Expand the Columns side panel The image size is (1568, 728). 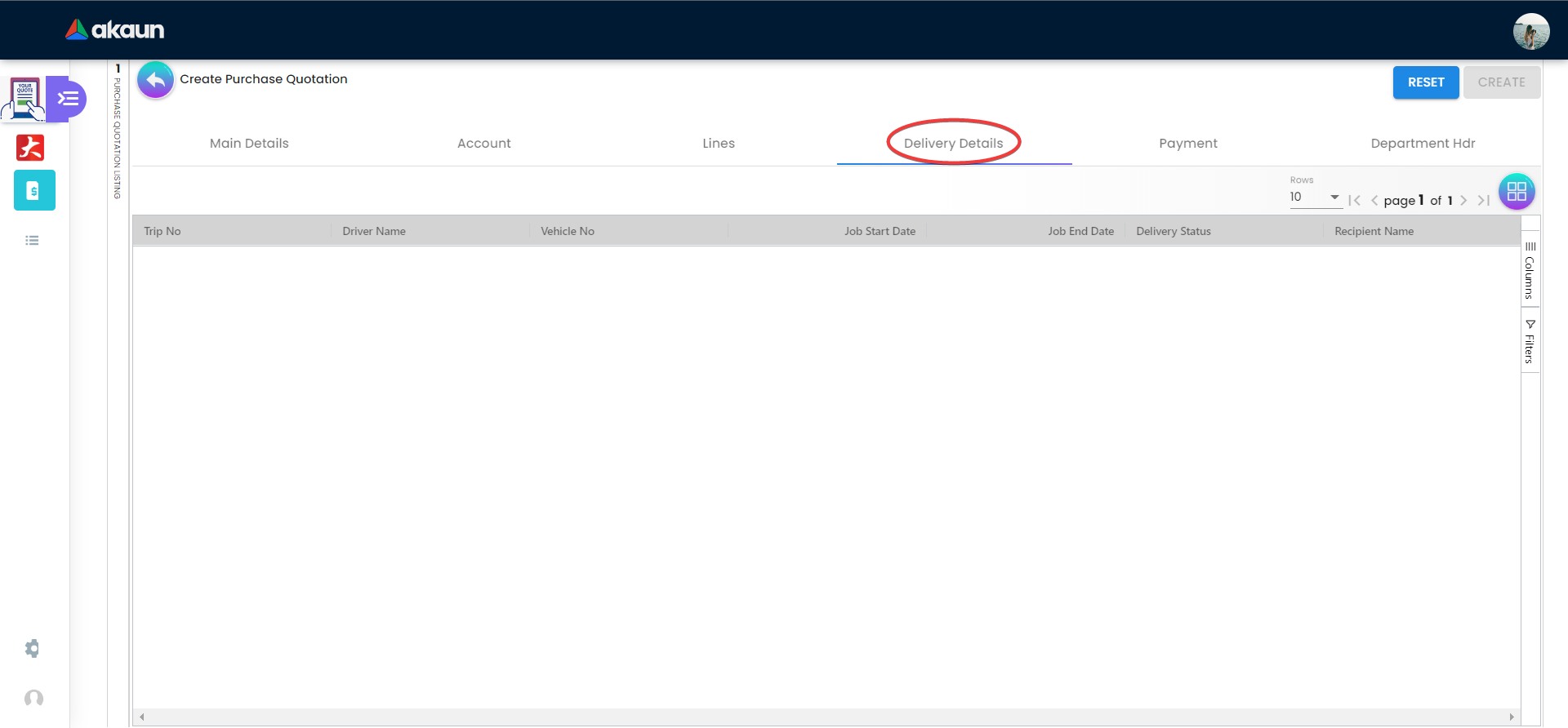click(1530, 271)
